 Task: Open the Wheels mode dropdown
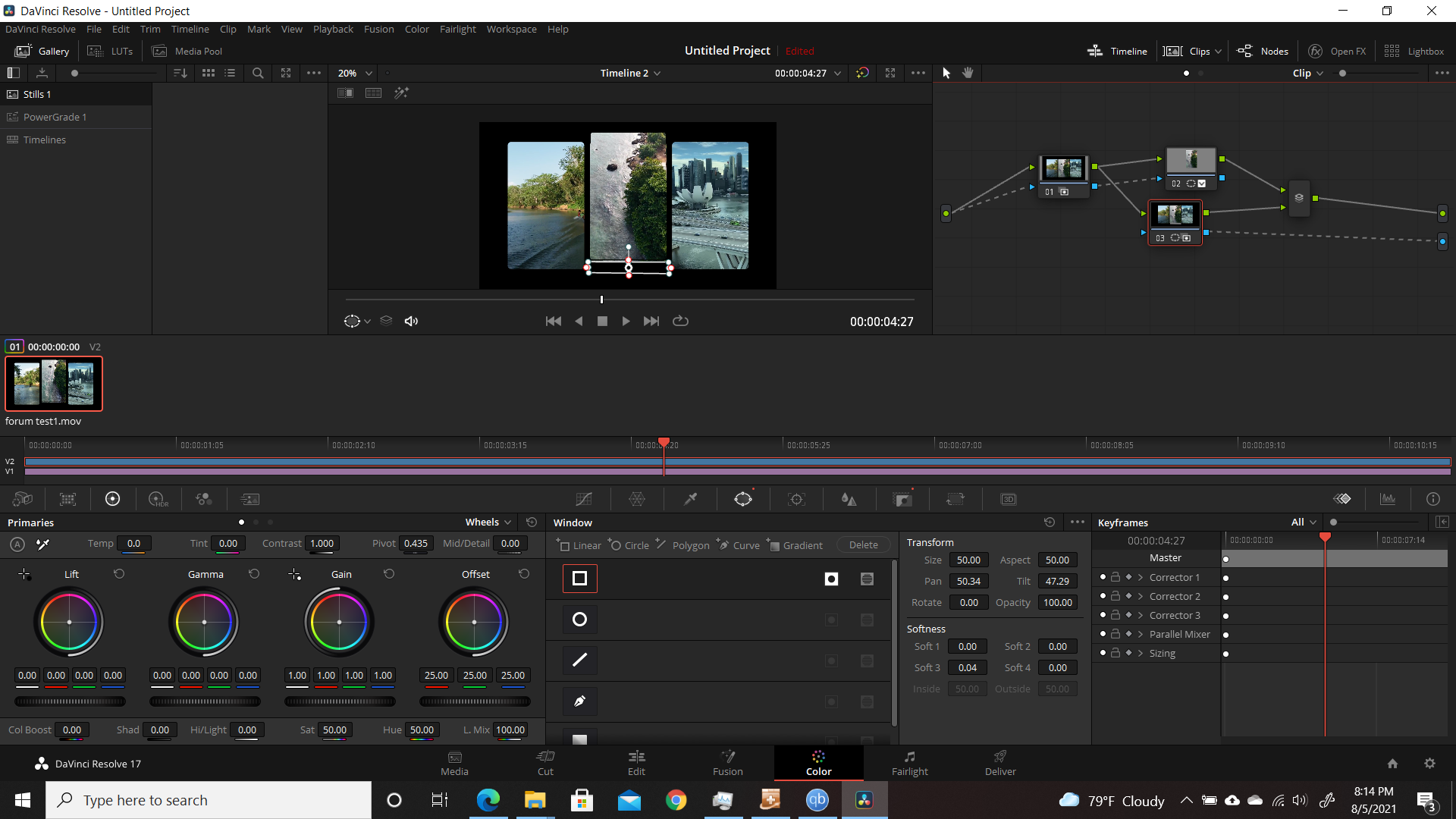(488, 522)
